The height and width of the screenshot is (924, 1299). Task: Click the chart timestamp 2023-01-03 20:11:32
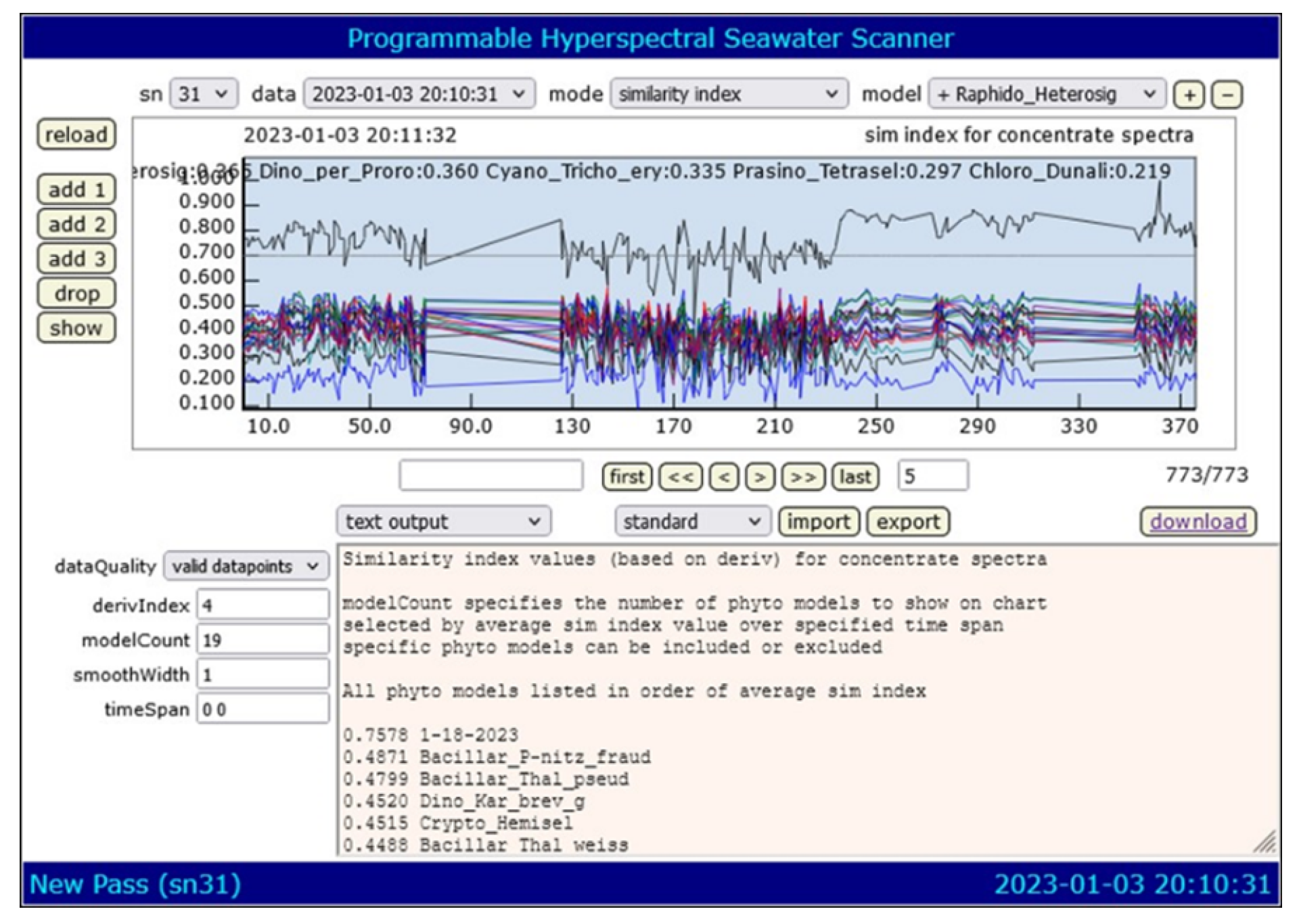coord(350,135)
